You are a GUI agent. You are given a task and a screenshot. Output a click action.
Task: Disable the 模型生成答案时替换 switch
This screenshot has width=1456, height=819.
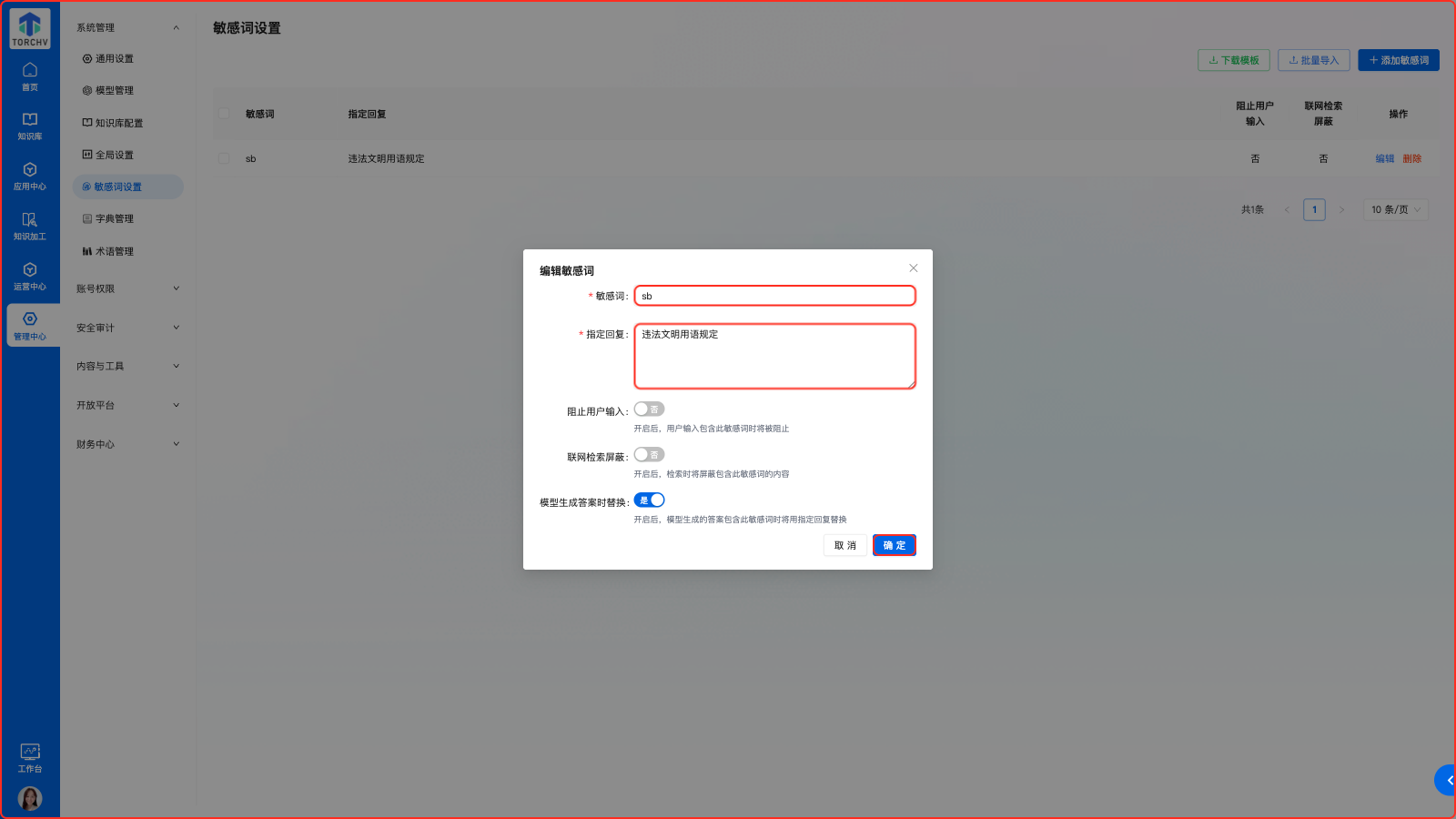[x=649, y=500]
